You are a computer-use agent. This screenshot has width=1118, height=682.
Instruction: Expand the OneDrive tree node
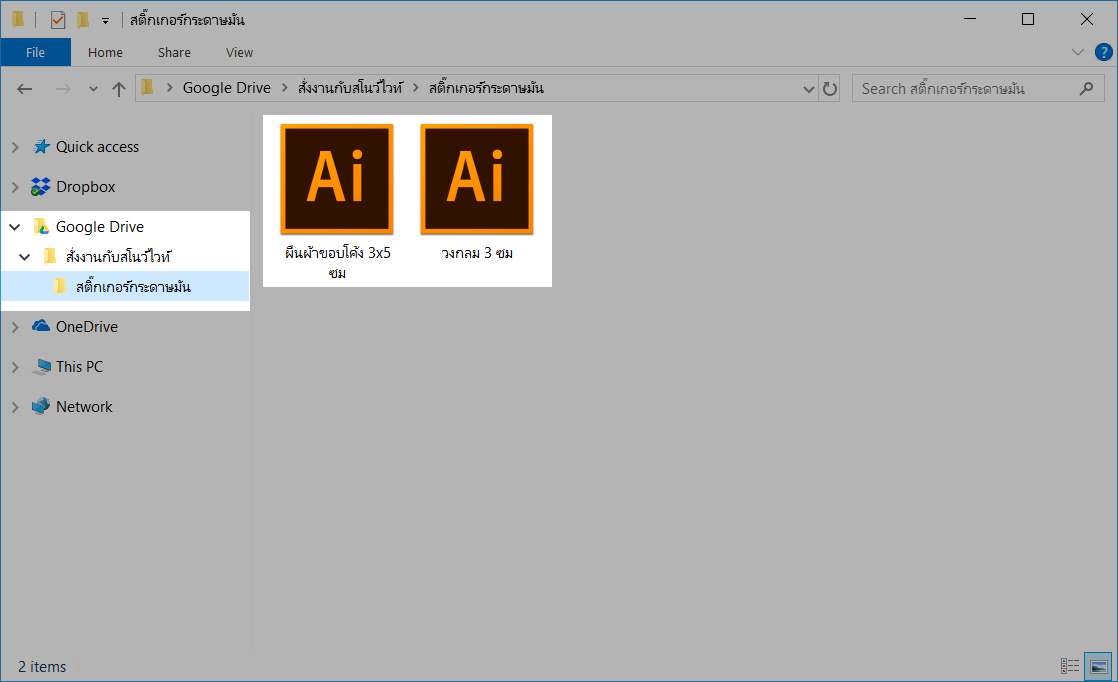pyautogui.click(x=15, y=326)
